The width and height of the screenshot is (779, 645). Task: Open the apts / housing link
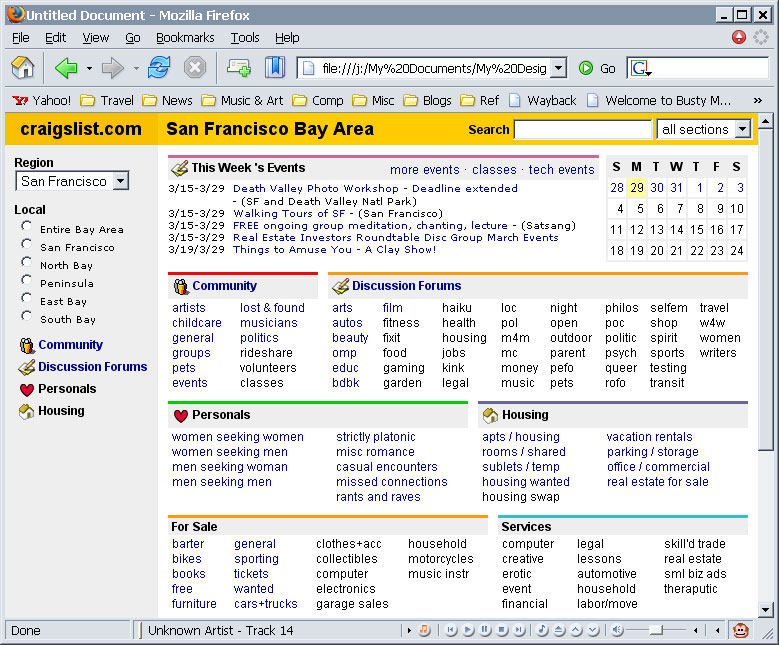click(x=521, y=437)
